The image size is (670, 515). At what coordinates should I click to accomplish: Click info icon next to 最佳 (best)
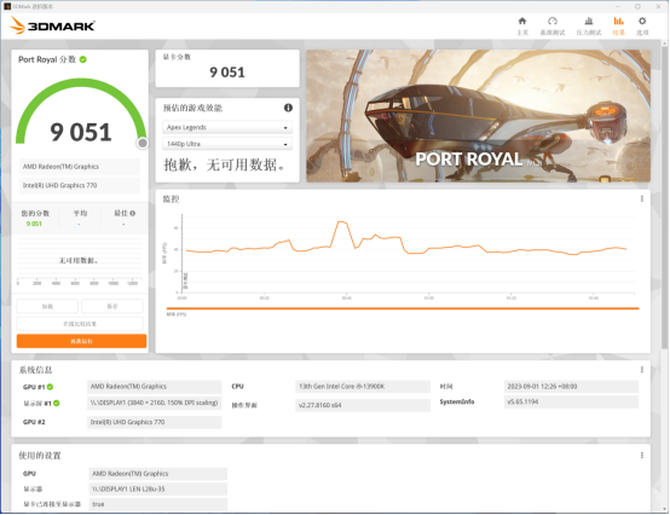[x=132, y=213]
